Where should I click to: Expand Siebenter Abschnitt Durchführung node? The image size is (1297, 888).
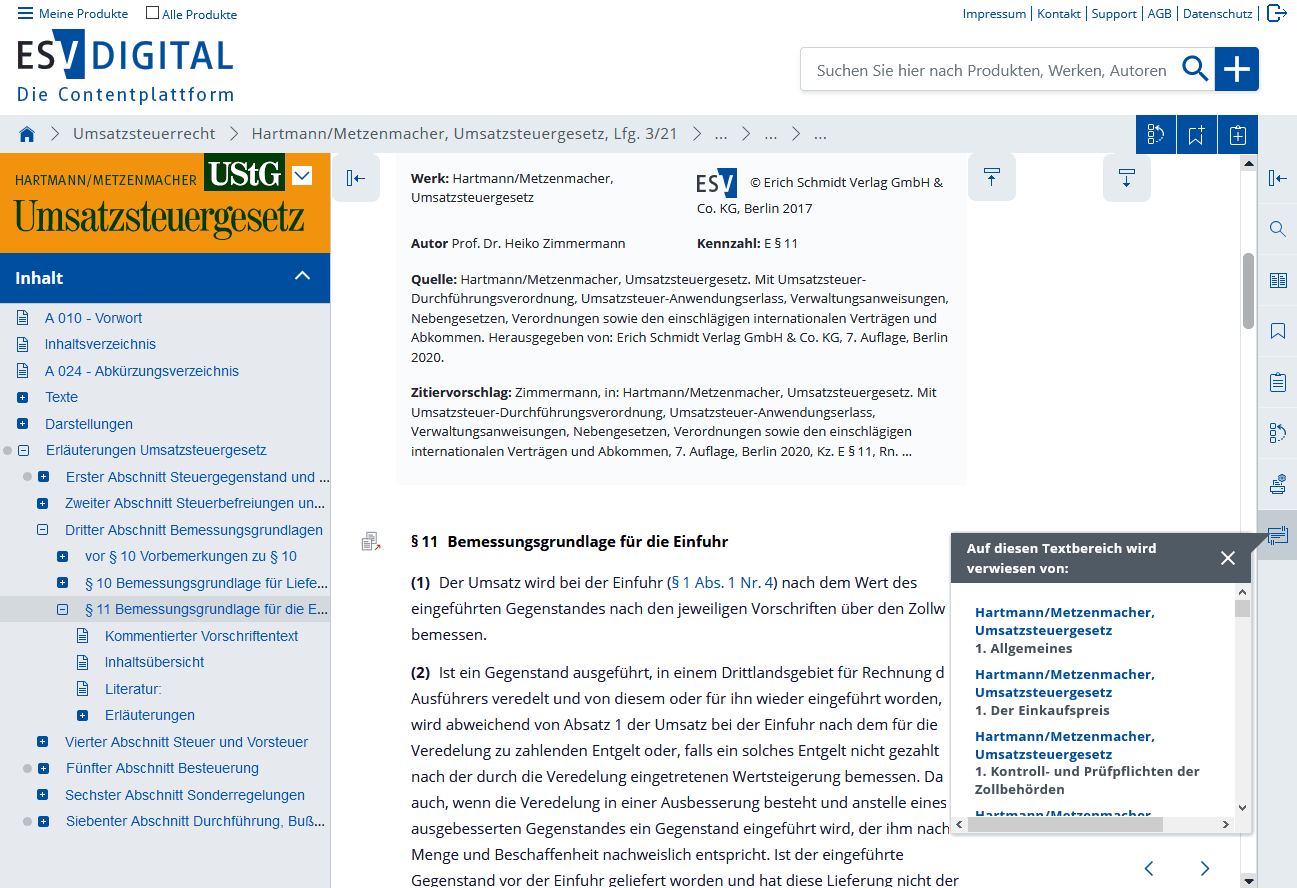(43, 821)
